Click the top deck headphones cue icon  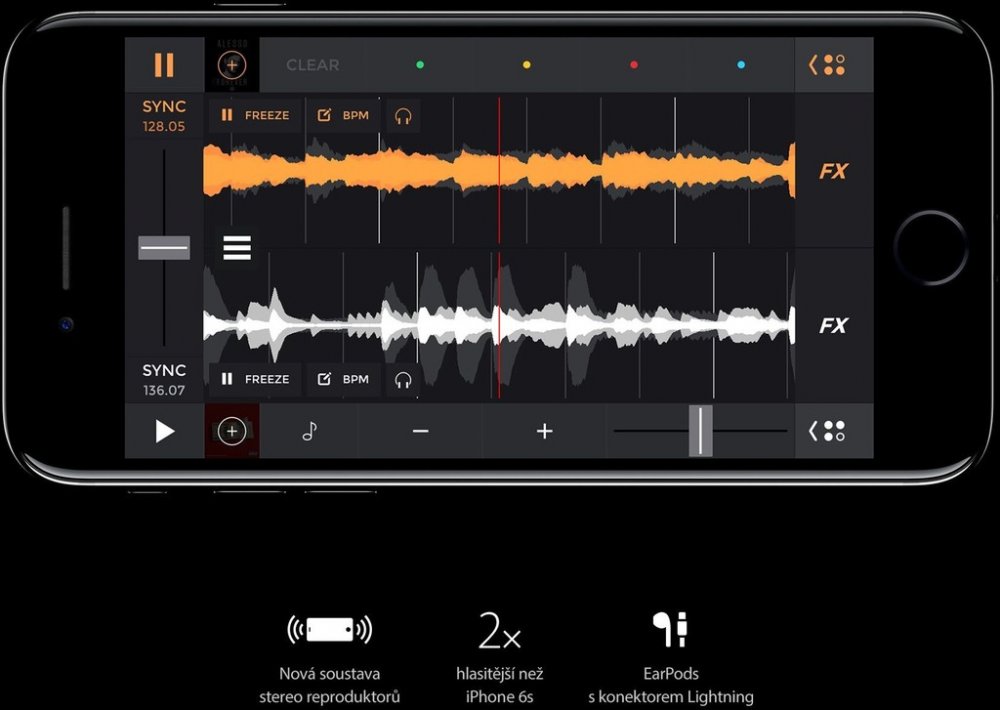tap(403, 115)
